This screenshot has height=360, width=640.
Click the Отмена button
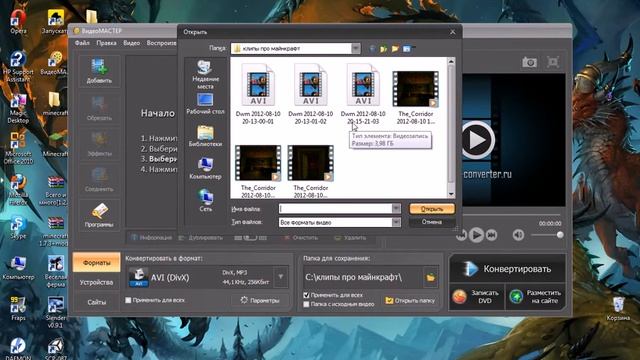coord(432,222)
